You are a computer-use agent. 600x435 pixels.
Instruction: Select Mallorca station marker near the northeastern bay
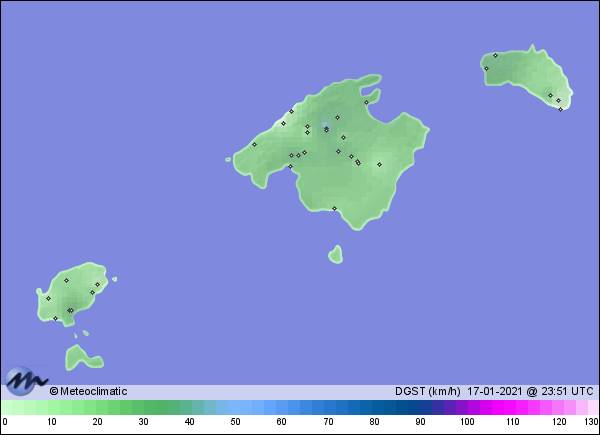click(366, 102)
